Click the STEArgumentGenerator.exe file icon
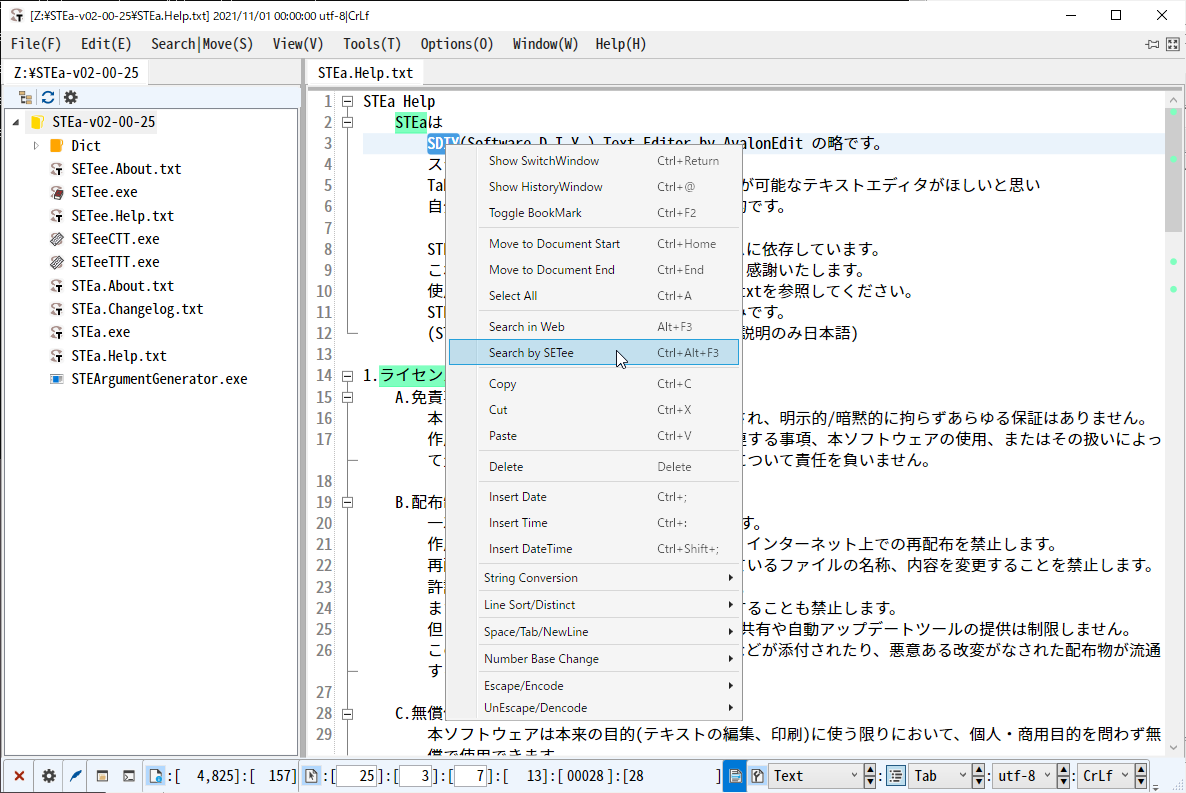This screenshot has height=793, width=1186. [x=56, y=379]
